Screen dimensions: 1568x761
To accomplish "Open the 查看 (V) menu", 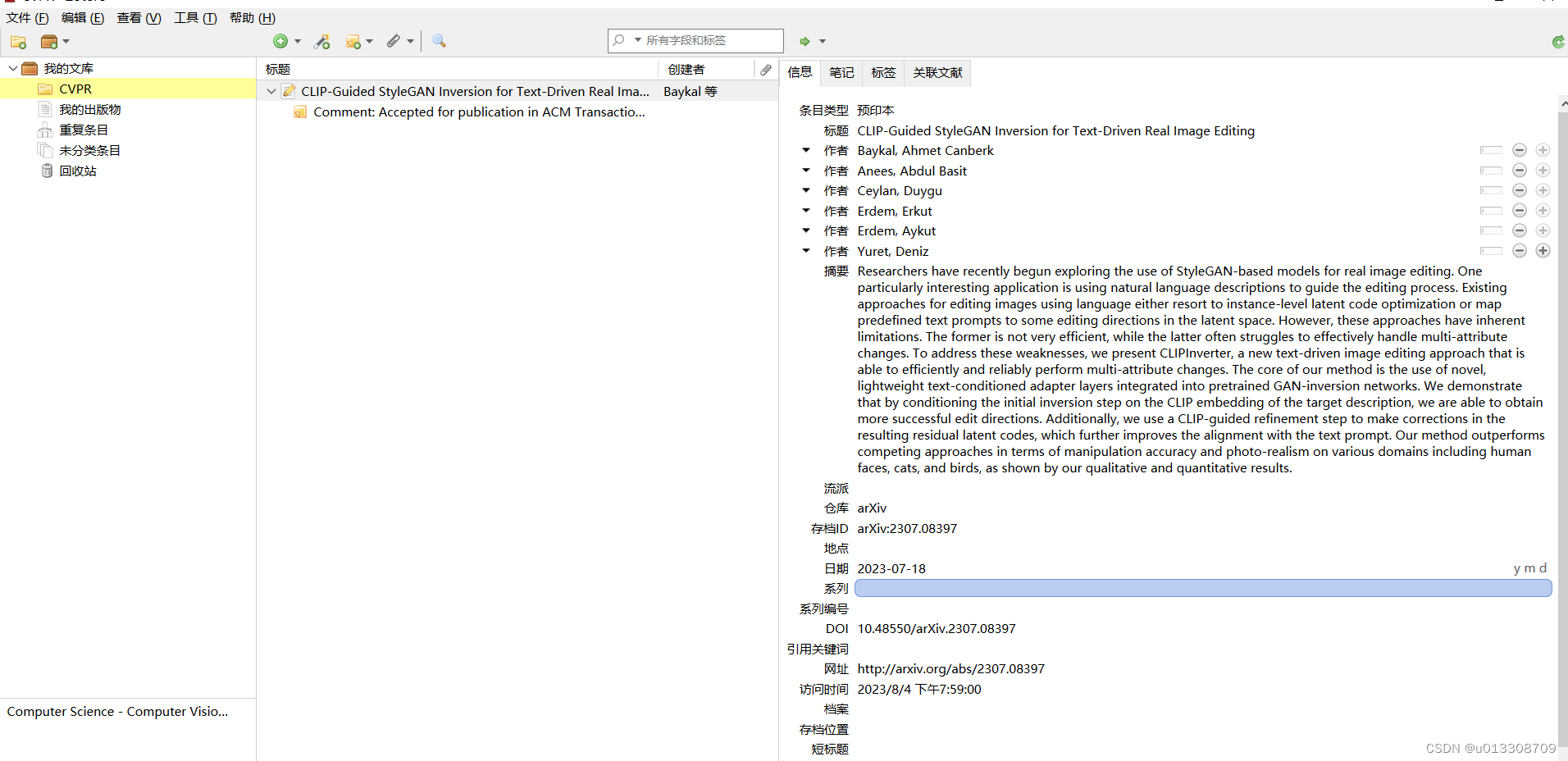I will (139, 18).
